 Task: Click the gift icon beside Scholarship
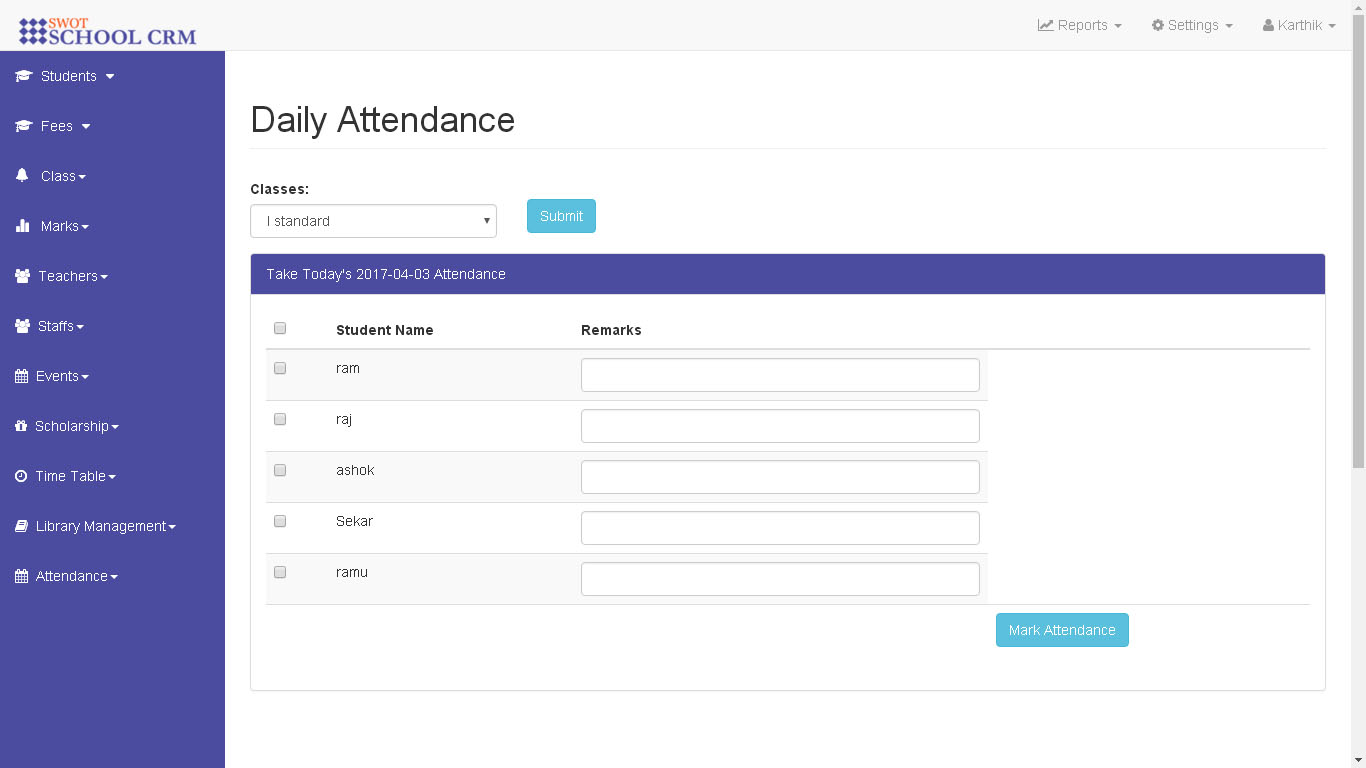tap(21, 426)
